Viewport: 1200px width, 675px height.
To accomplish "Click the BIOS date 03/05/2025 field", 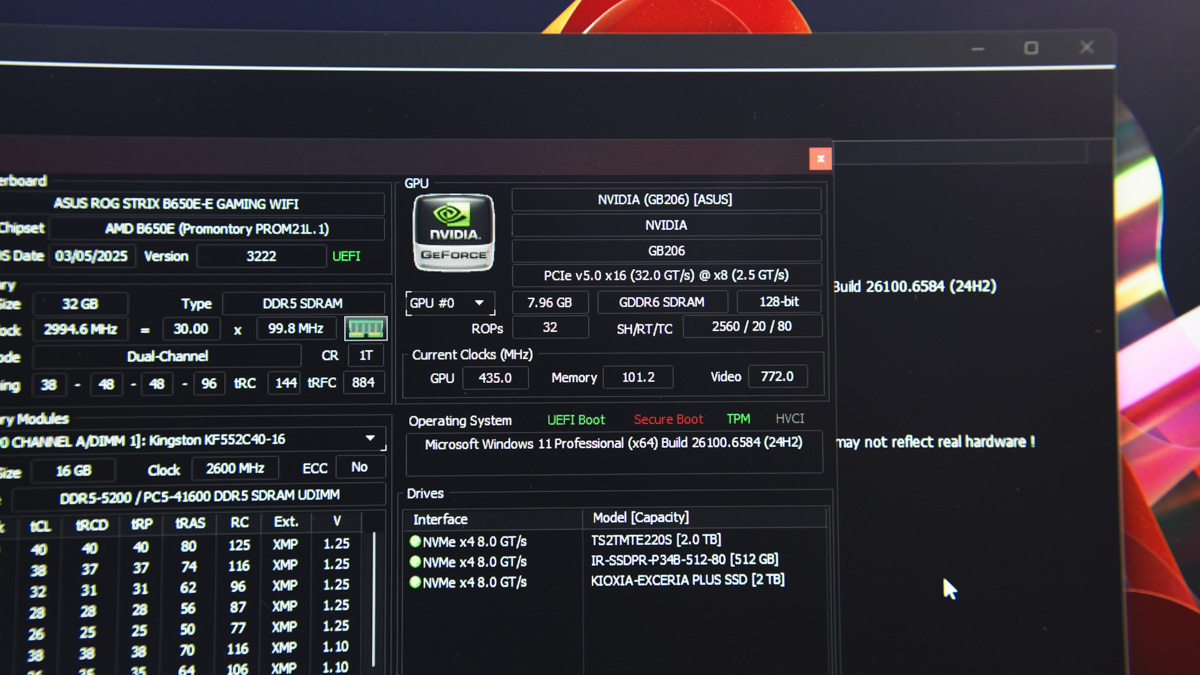I will pos(92,256).
